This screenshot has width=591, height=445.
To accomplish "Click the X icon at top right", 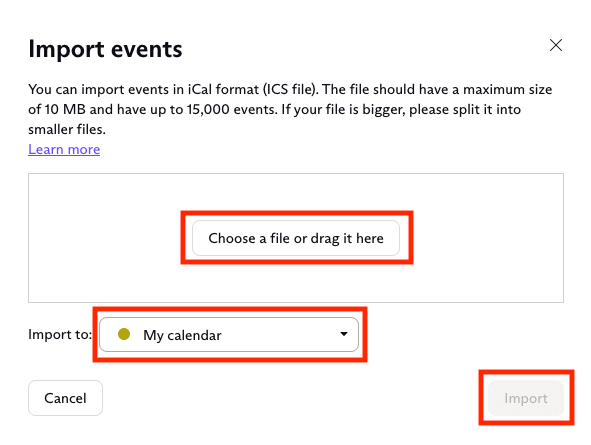I will click(556, 45).
